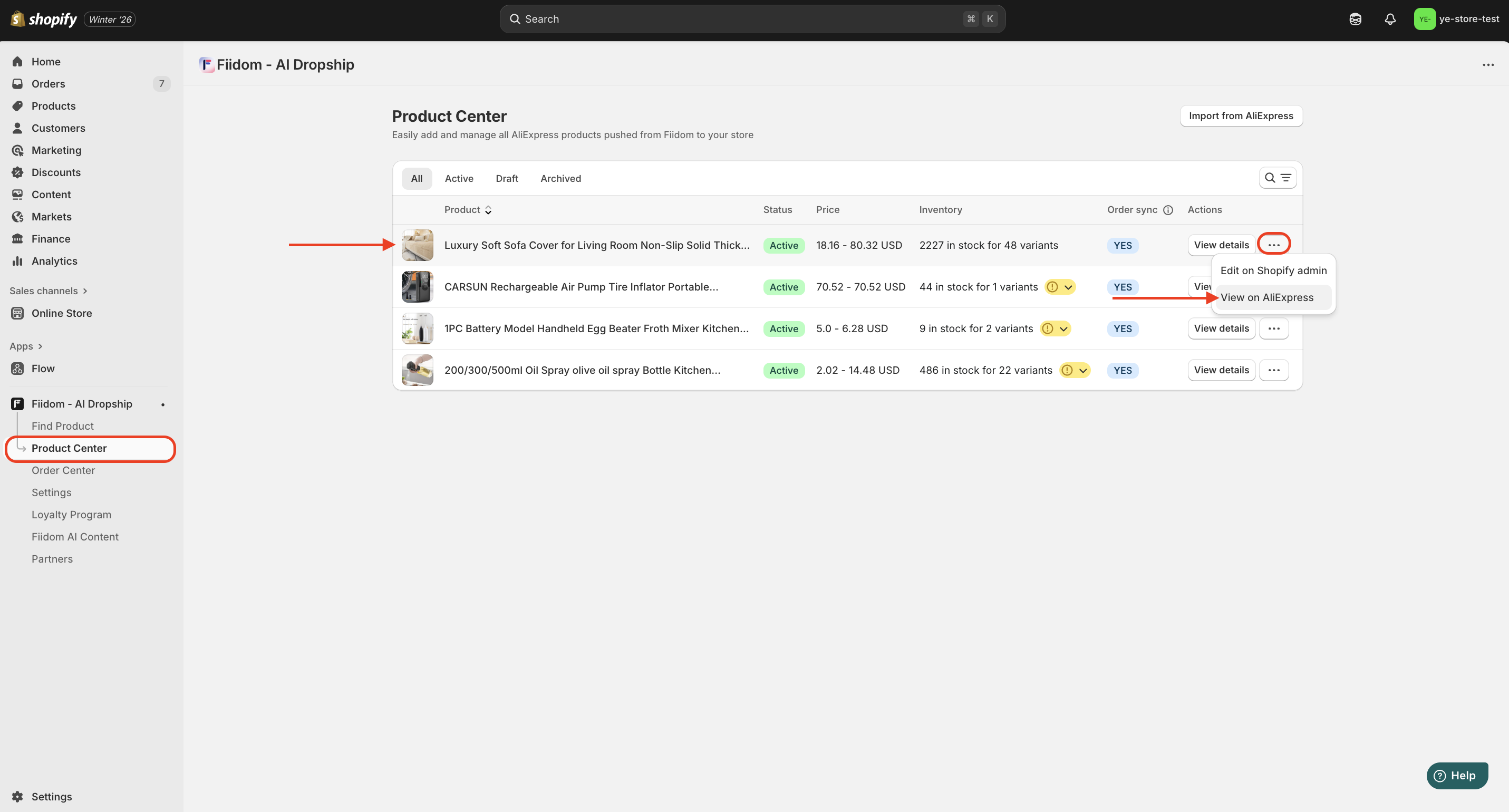Switch to the Draft tab
The image size is (1509, 812).
pyautogui.click(x=506, y=179)
